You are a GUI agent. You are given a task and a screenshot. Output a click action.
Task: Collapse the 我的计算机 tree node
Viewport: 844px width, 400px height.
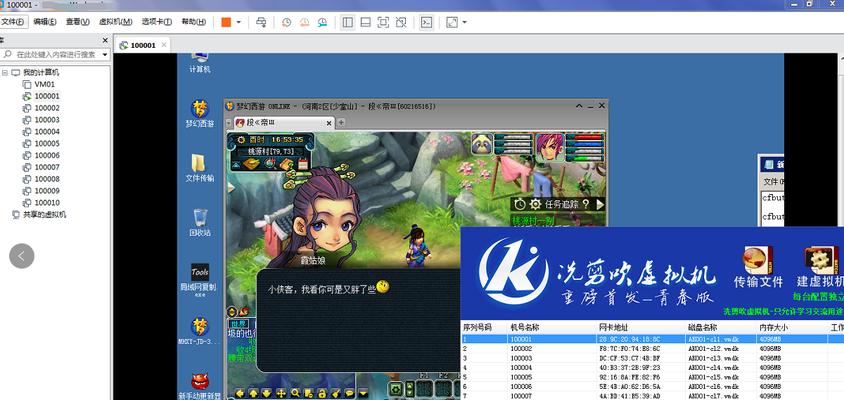tap(5, 73)
